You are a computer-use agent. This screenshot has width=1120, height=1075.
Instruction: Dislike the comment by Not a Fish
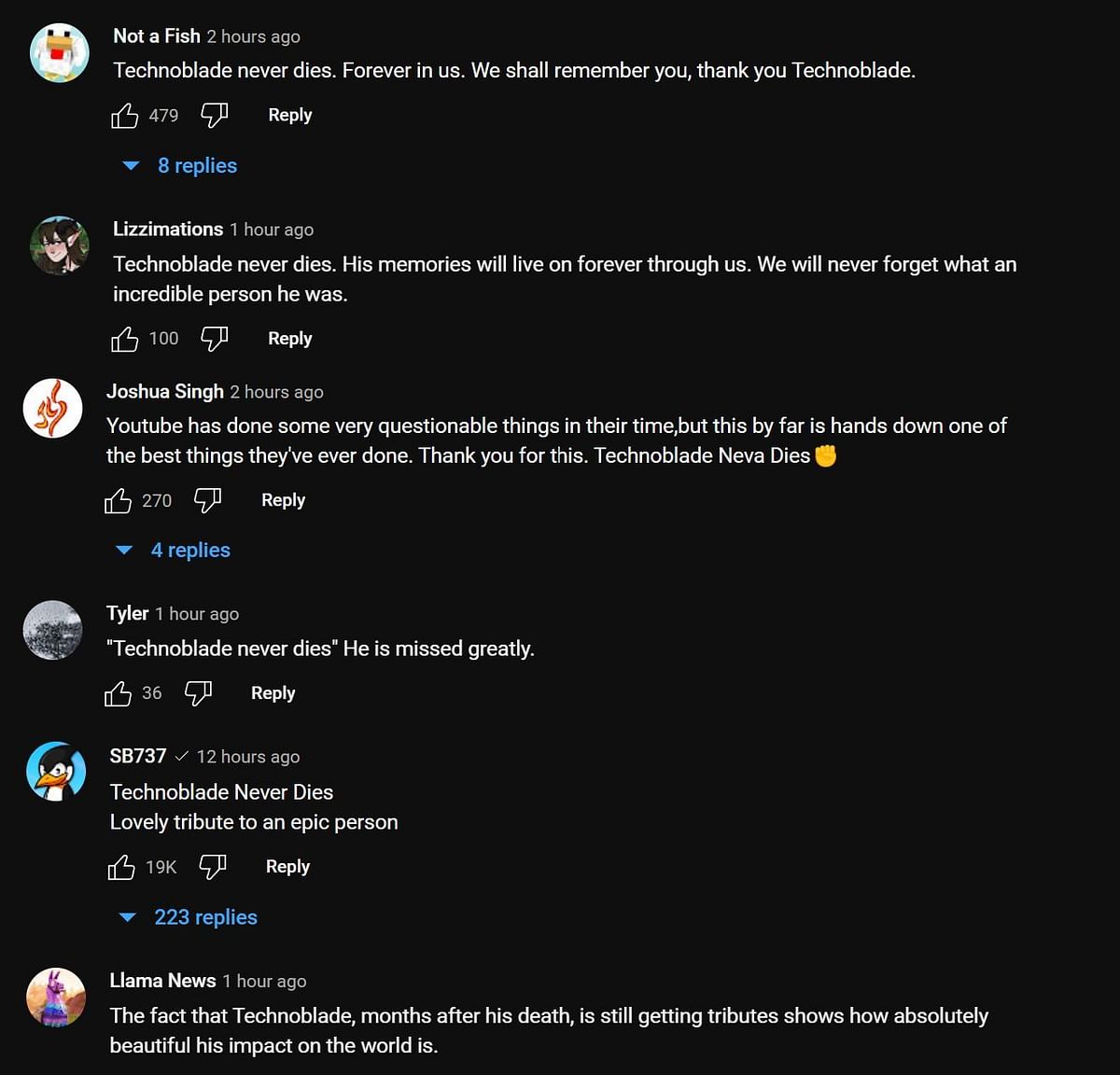(215, 115)
